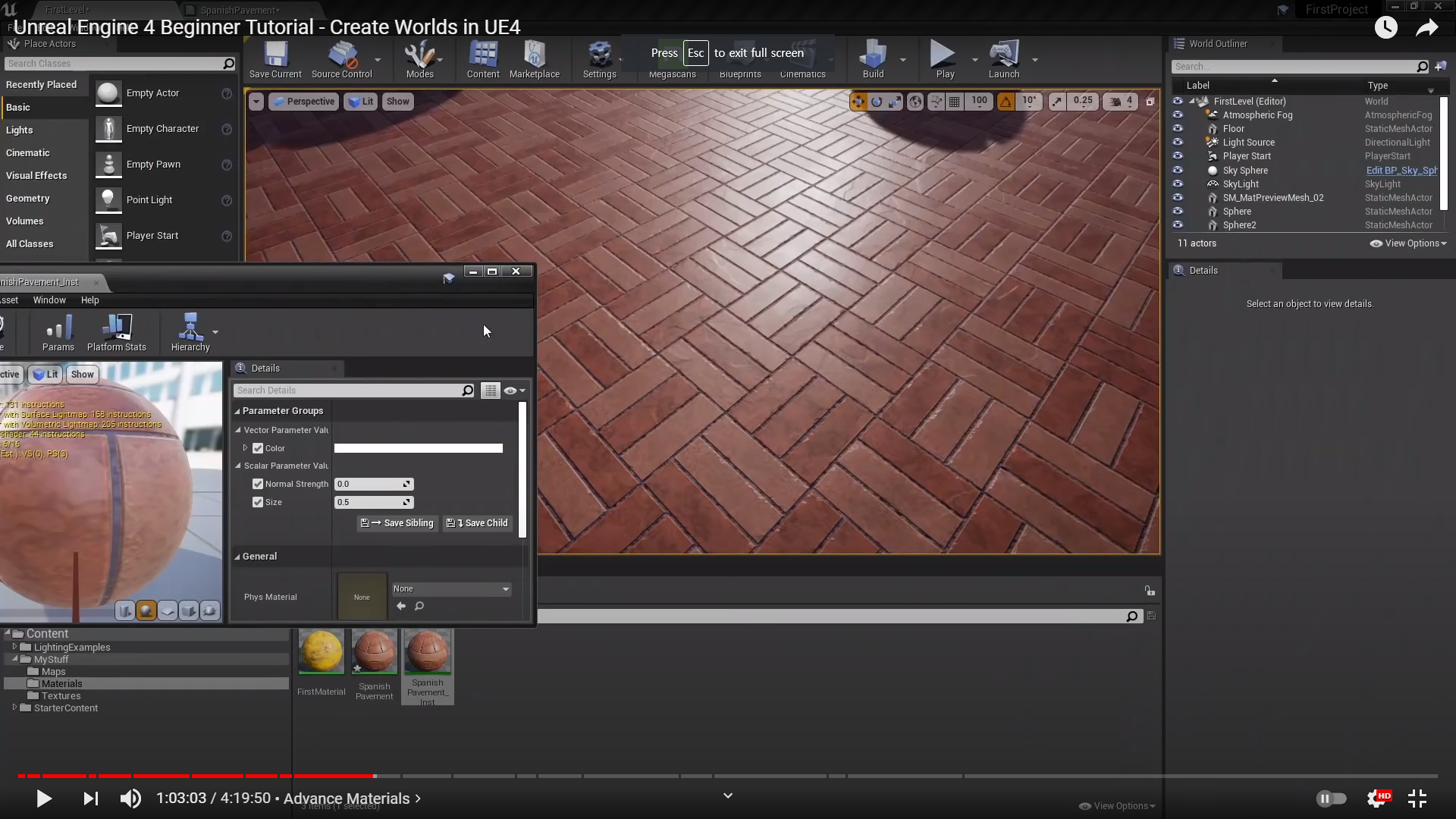
Task: Uncheck the Color parameter checkbox
Action: point(258,448)
